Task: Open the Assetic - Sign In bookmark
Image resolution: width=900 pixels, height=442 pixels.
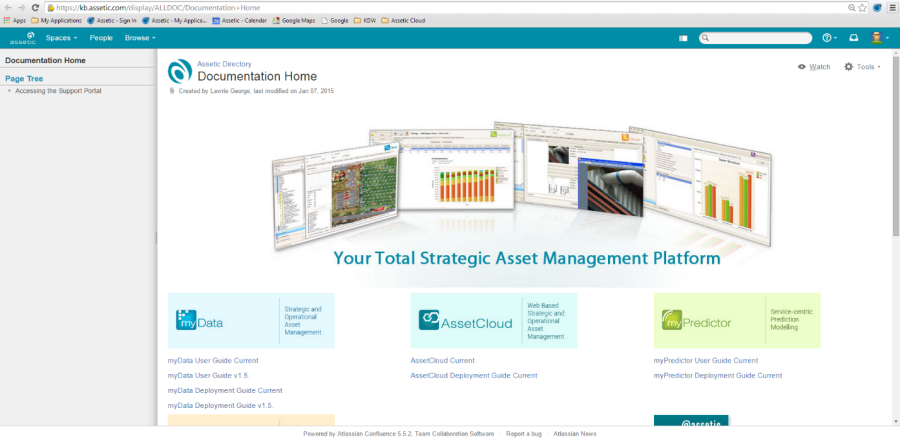Action: 111,21
